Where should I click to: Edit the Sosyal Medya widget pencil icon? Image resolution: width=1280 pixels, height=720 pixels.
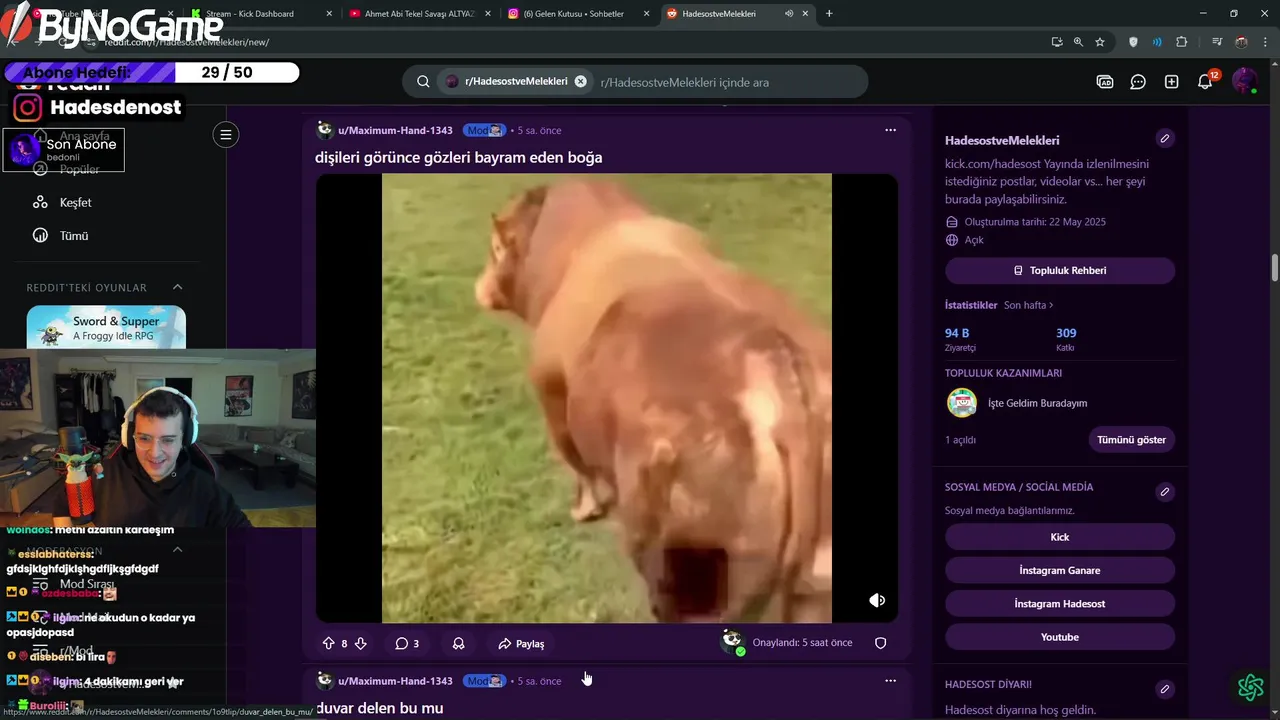tap(1165, 492)
